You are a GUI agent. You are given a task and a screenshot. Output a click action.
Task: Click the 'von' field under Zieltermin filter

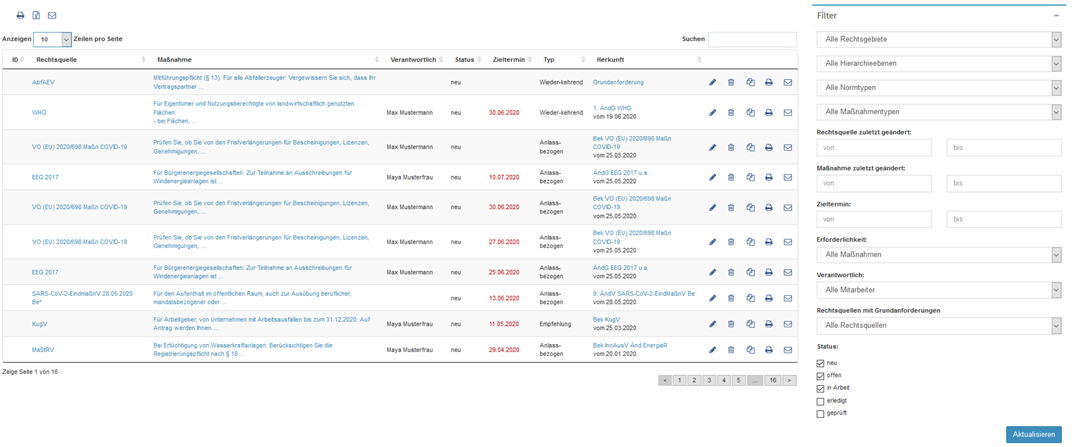tap(874, 219)
